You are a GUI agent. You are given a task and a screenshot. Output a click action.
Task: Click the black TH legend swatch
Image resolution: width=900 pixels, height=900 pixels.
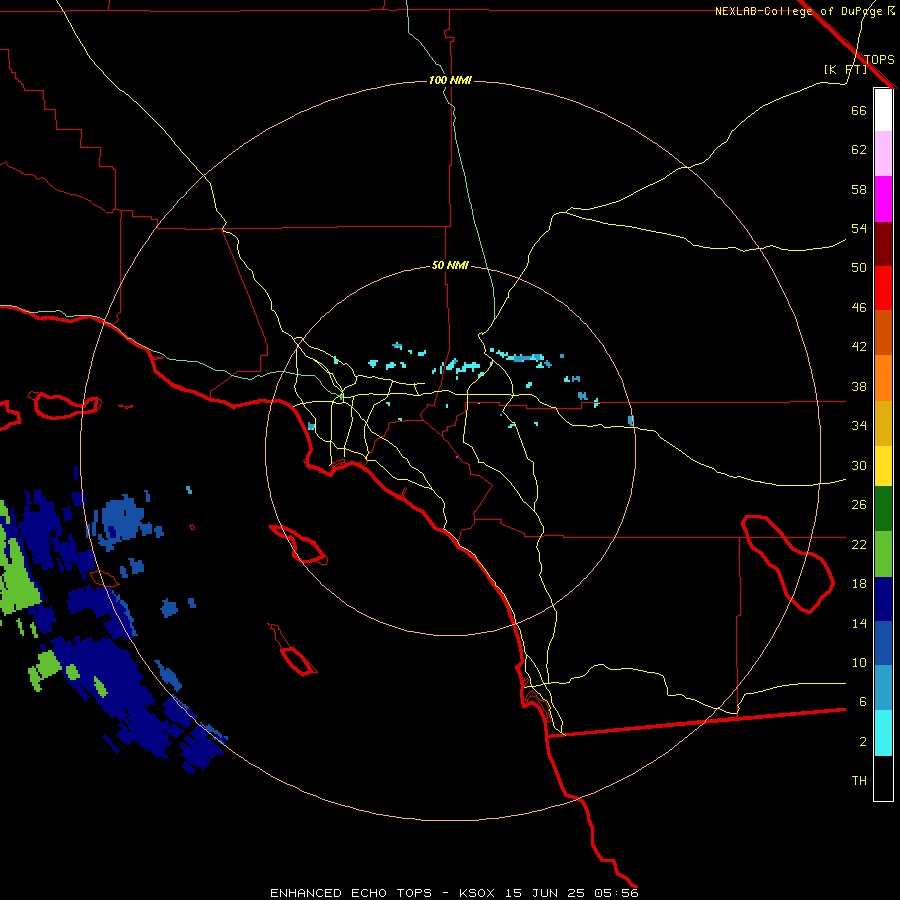(x=883, y=778)
